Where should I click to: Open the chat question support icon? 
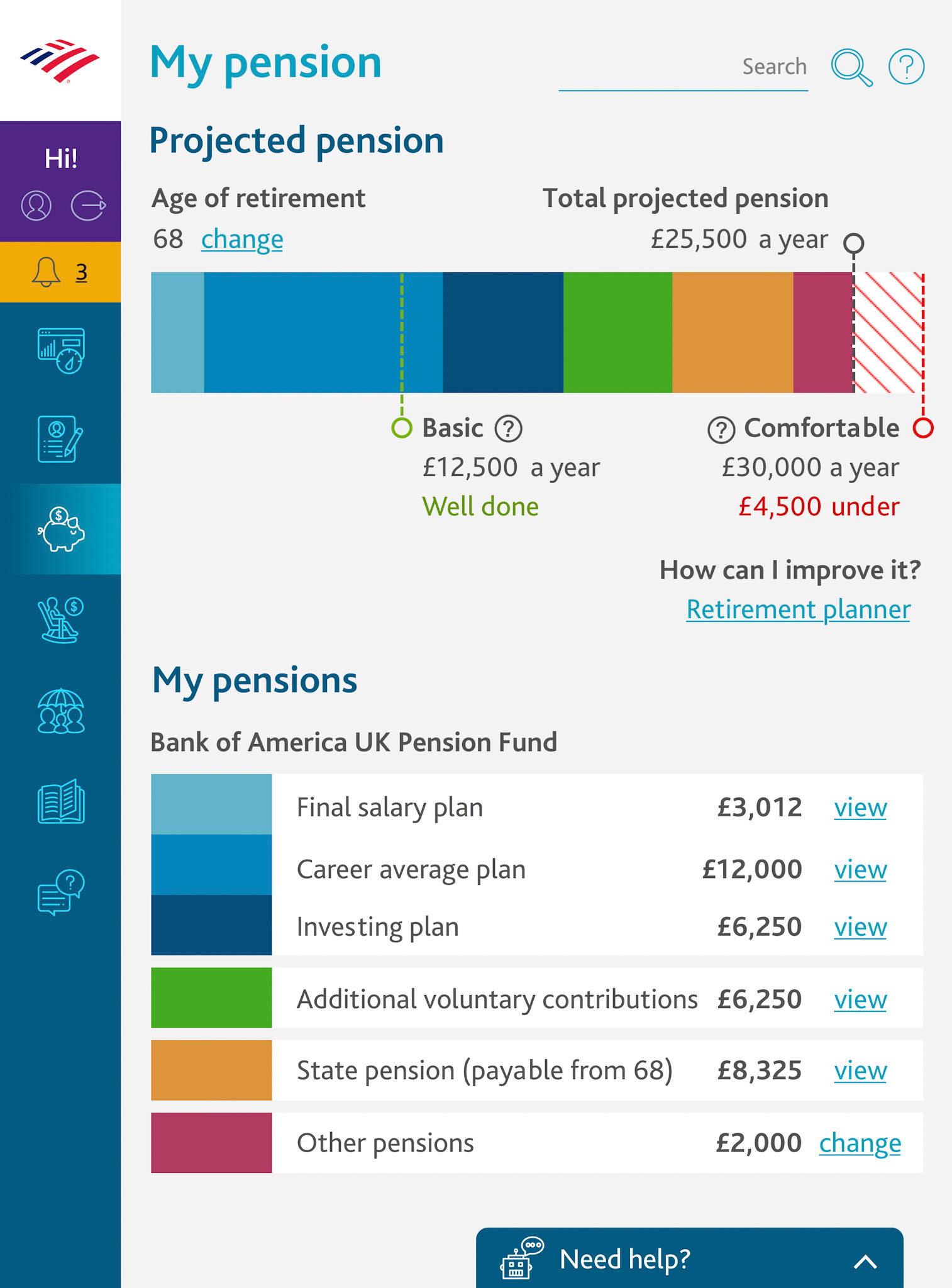tap(61, 892)
